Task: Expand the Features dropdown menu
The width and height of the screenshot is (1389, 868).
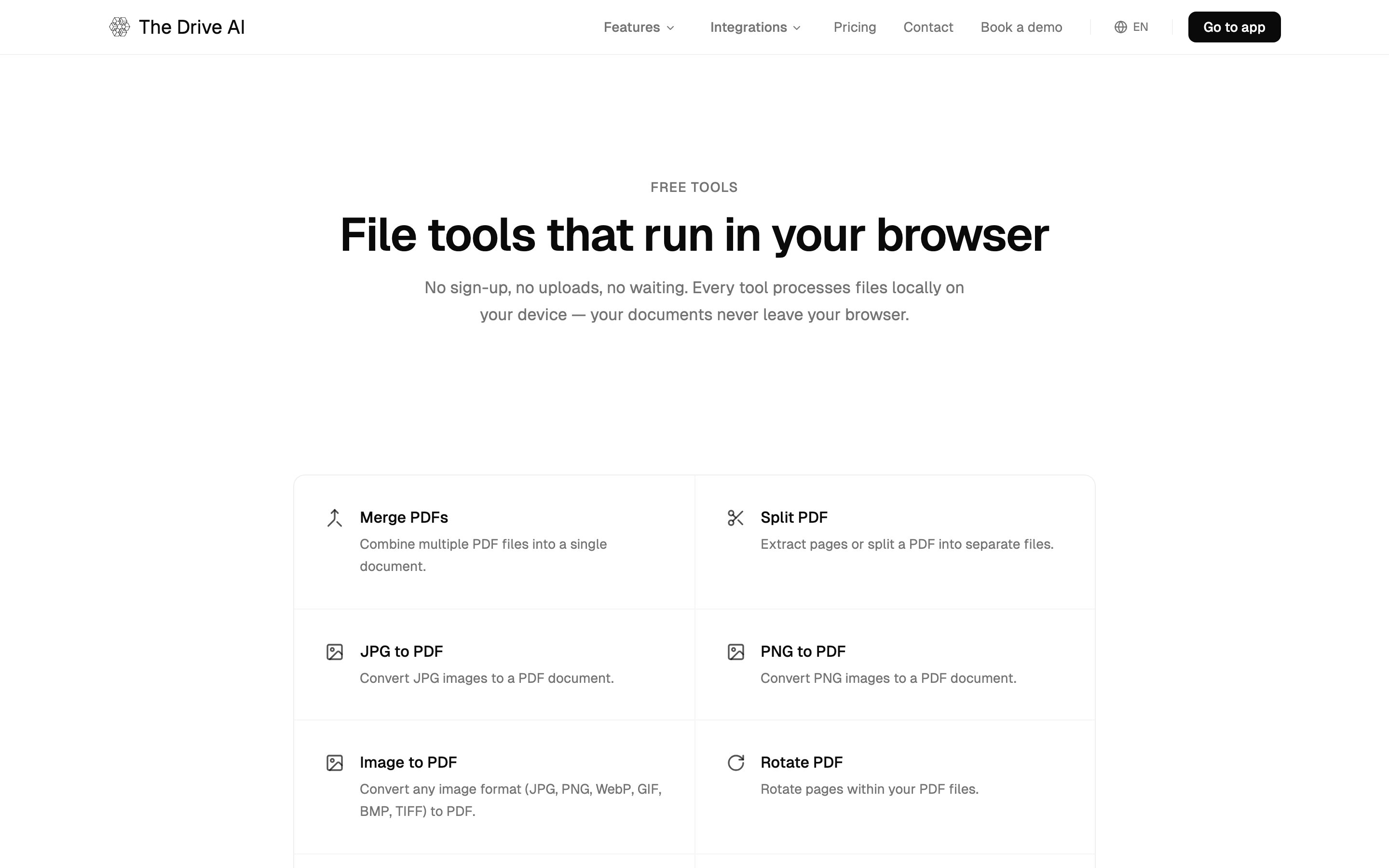Action: pos(639,27)
